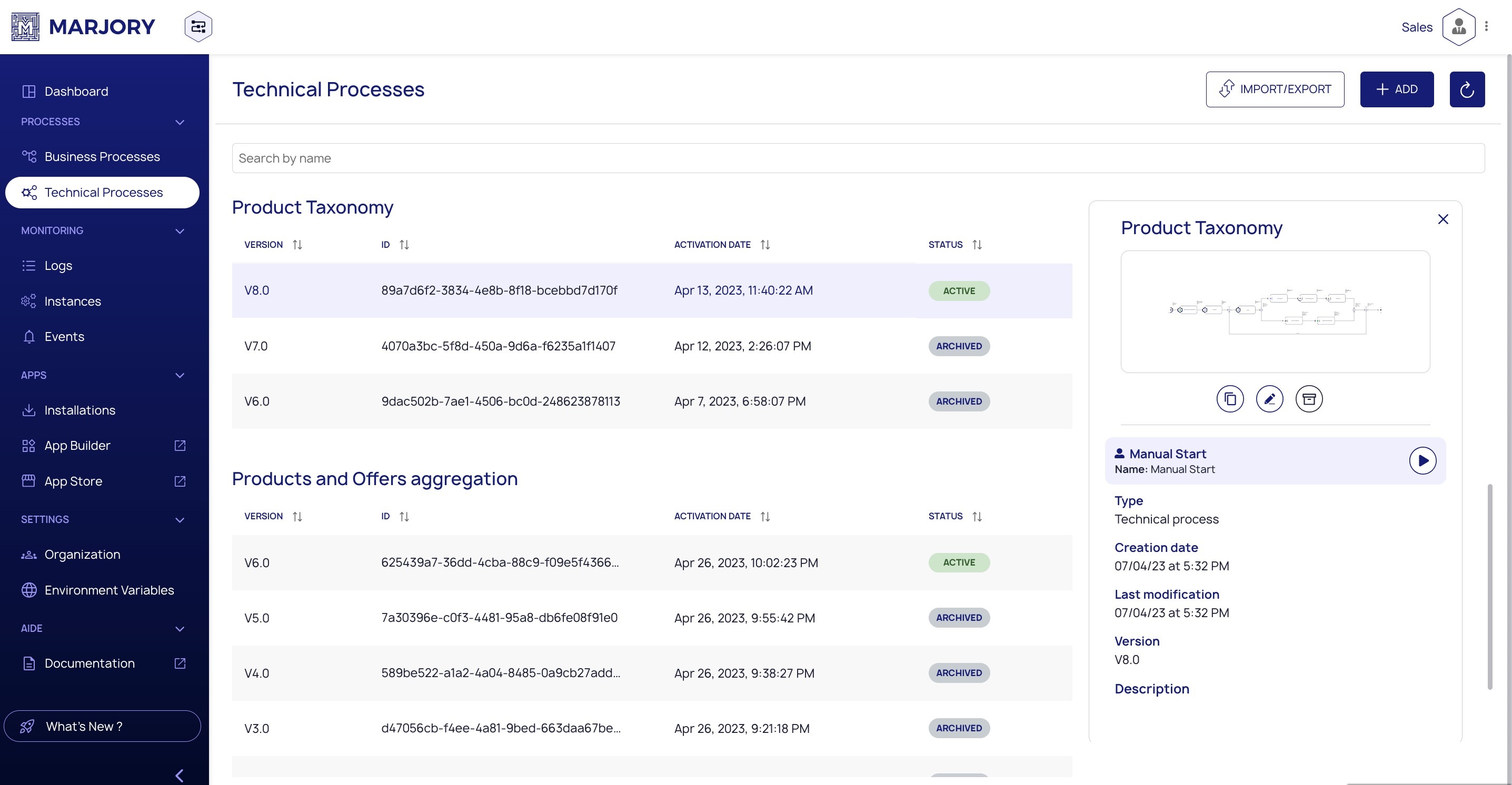Collapse the sidebar with left chevron
Viewport: 1512px width, 785px height.
tap(180, 775)
